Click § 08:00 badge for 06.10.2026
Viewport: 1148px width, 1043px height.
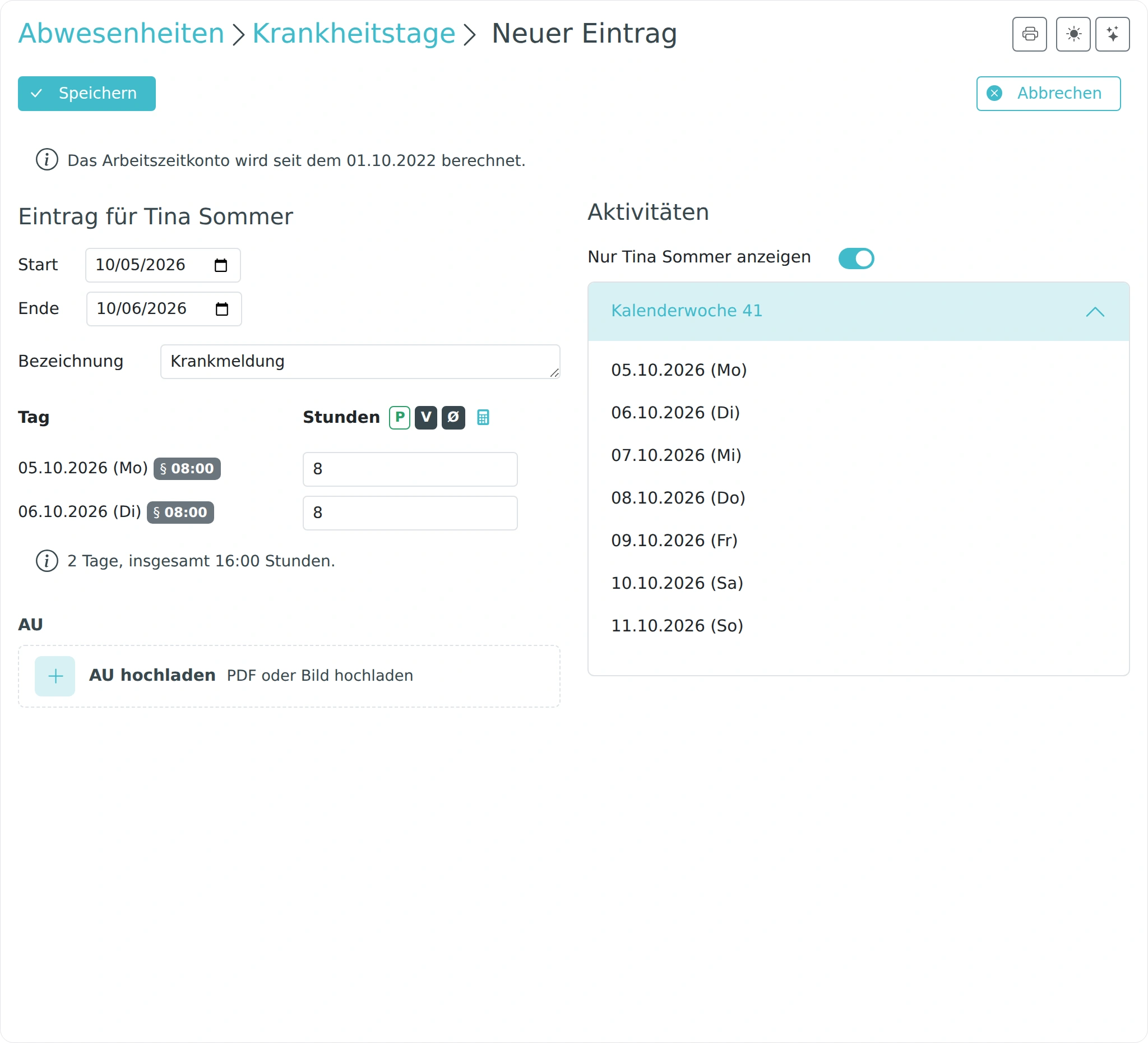[x=180, y=513]
